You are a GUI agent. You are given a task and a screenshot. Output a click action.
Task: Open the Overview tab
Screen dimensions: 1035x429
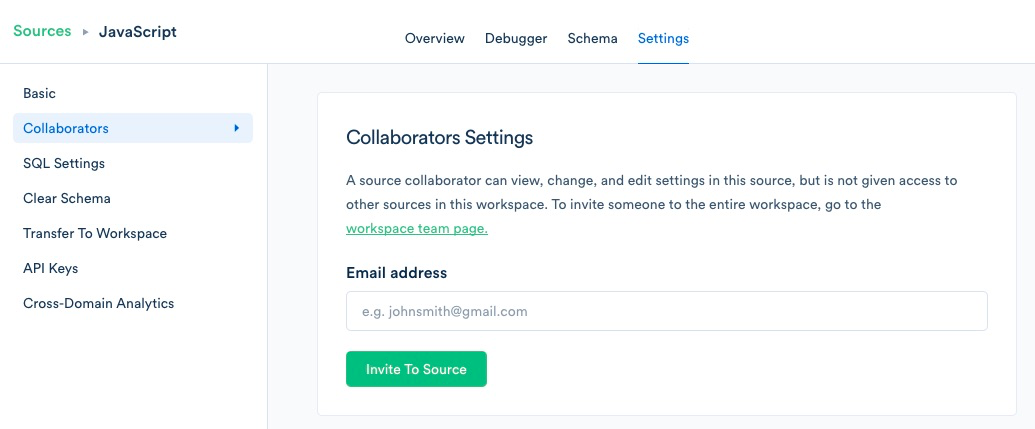click(434, 38)
